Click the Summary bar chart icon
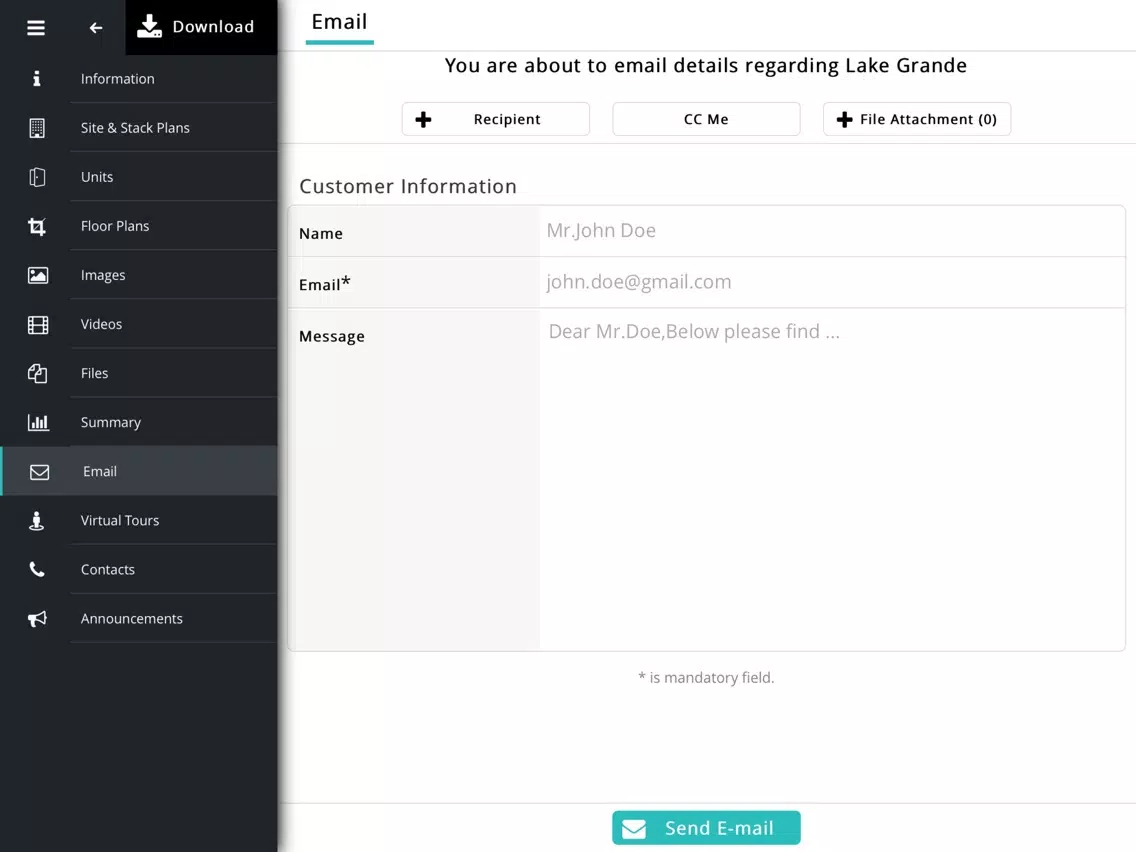The image size is (1136, 852). coord(38,422)
